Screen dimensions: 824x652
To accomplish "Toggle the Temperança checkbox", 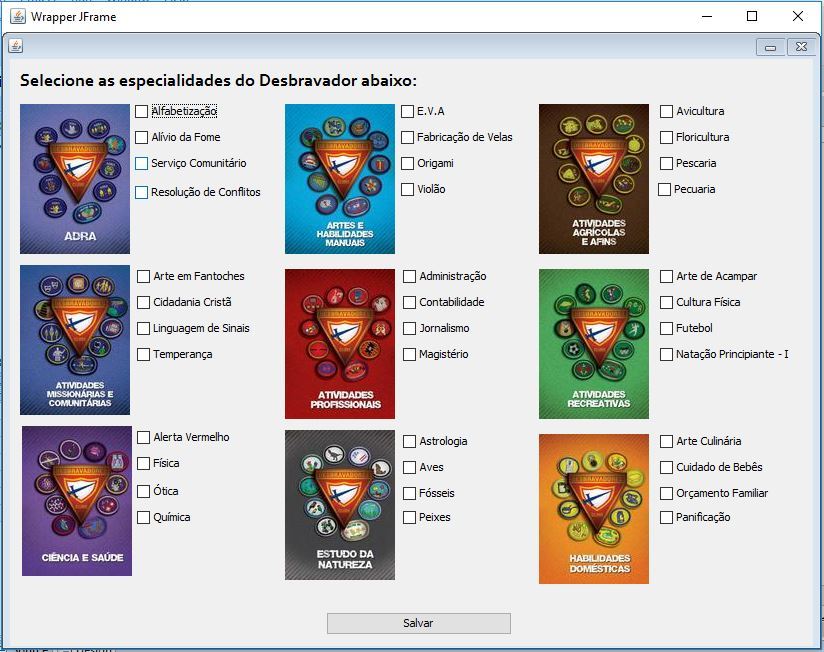I will 143,355.
